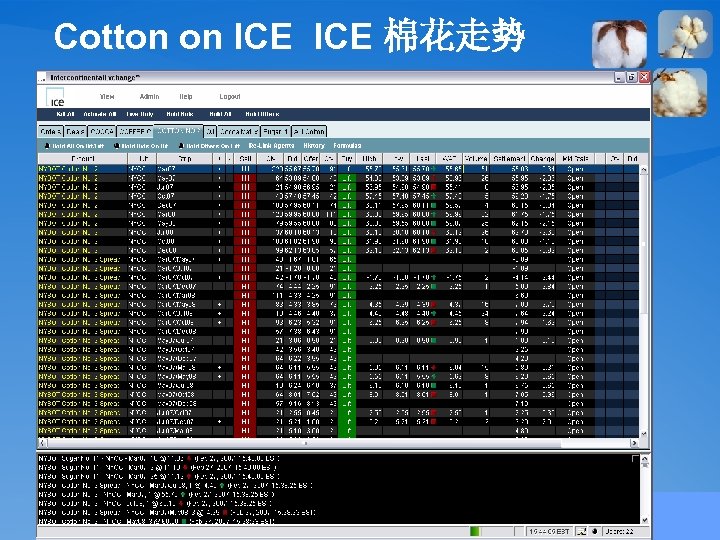Switch to the All Cotton tab
720x540 pixels.
pos(309,131)
